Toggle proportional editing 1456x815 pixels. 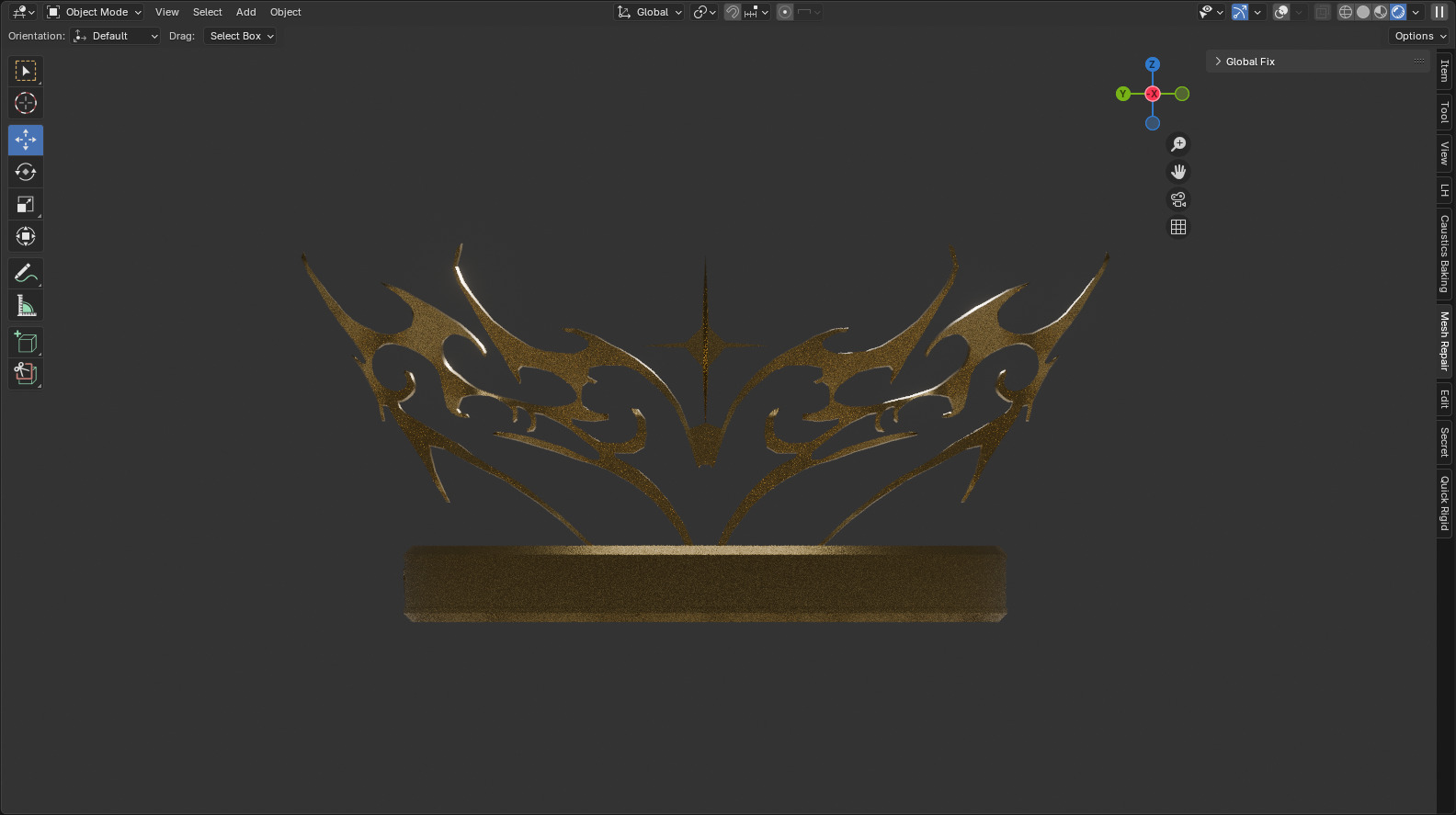[x=785, y=12]
